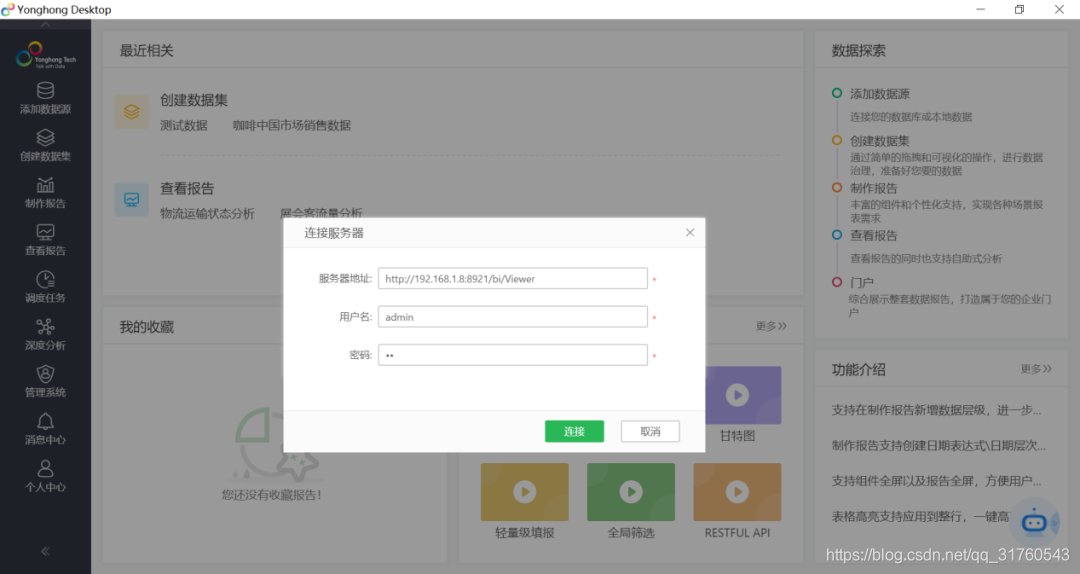1080x574 pixels.
Task: Click the 服务器地址 input field
Action: click(512, 278)
